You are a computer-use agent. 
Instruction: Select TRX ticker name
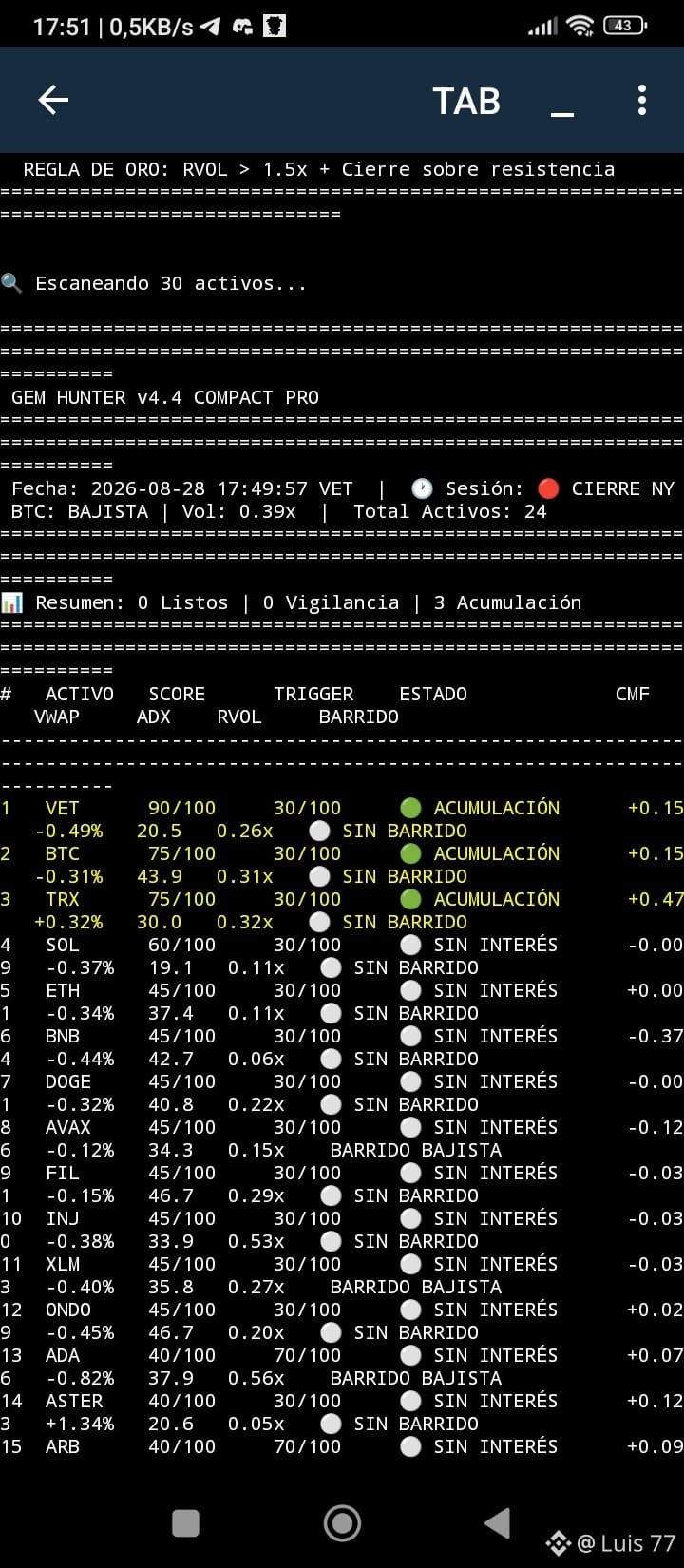pos(63,899)
